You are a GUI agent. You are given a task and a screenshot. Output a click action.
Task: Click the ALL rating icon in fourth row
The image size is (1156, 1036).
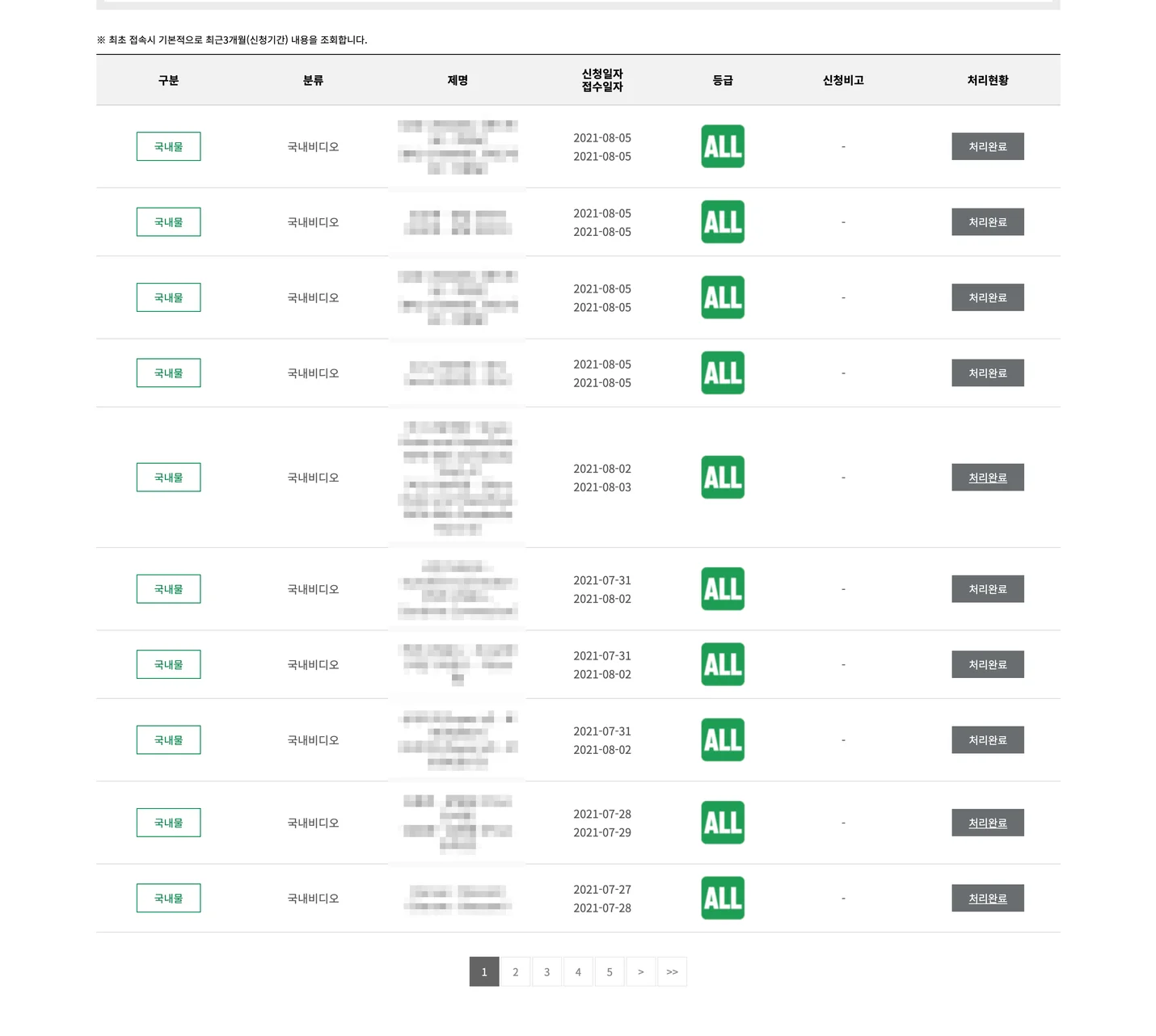tap(723, 373)
